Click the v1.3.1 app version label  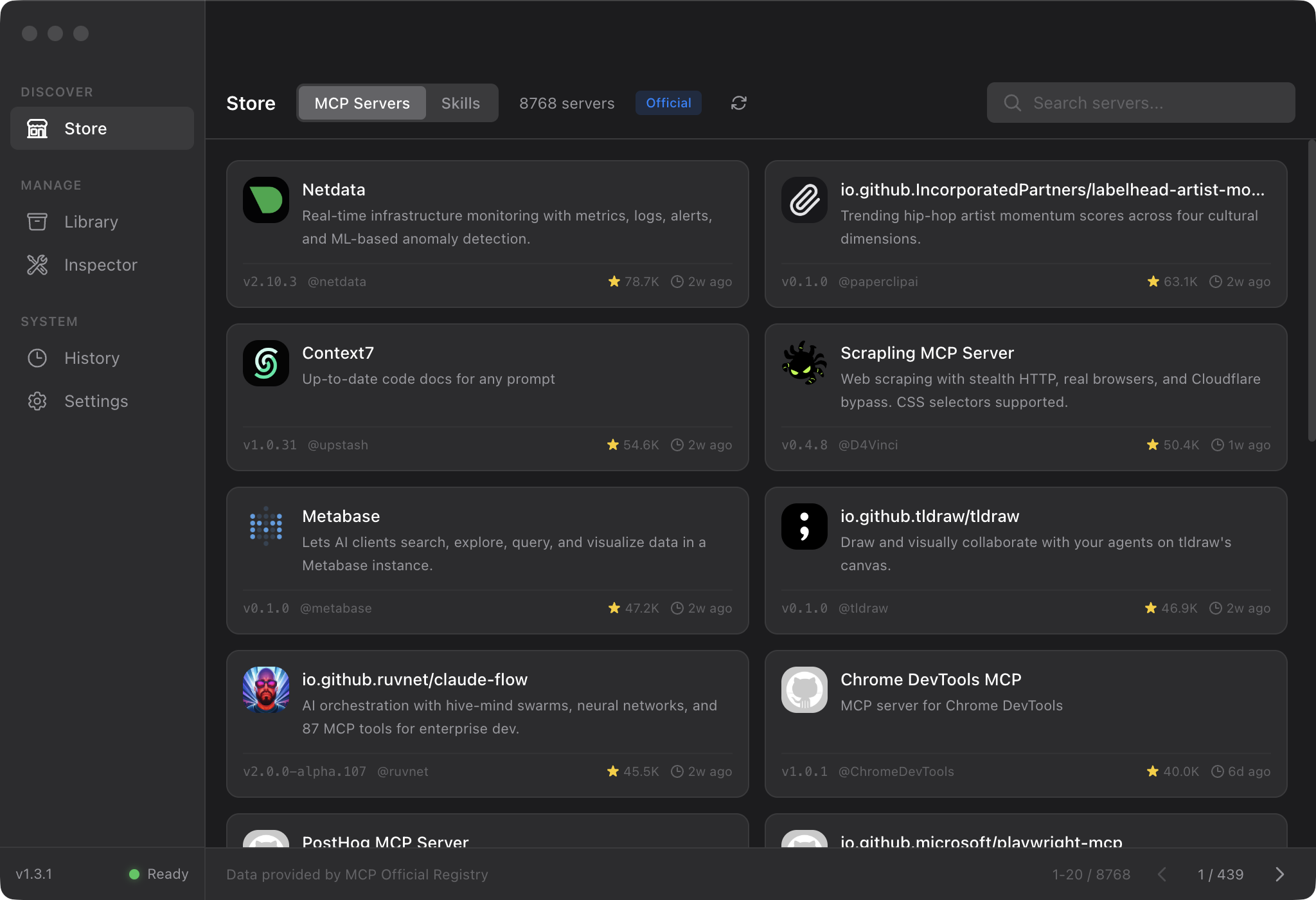tap(34, 874)
